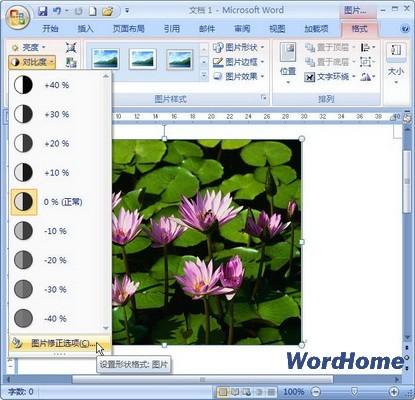Screen dimensions: 415x400
Task: Open the 亮度 brightness dropdown
Action: (29, 48)
